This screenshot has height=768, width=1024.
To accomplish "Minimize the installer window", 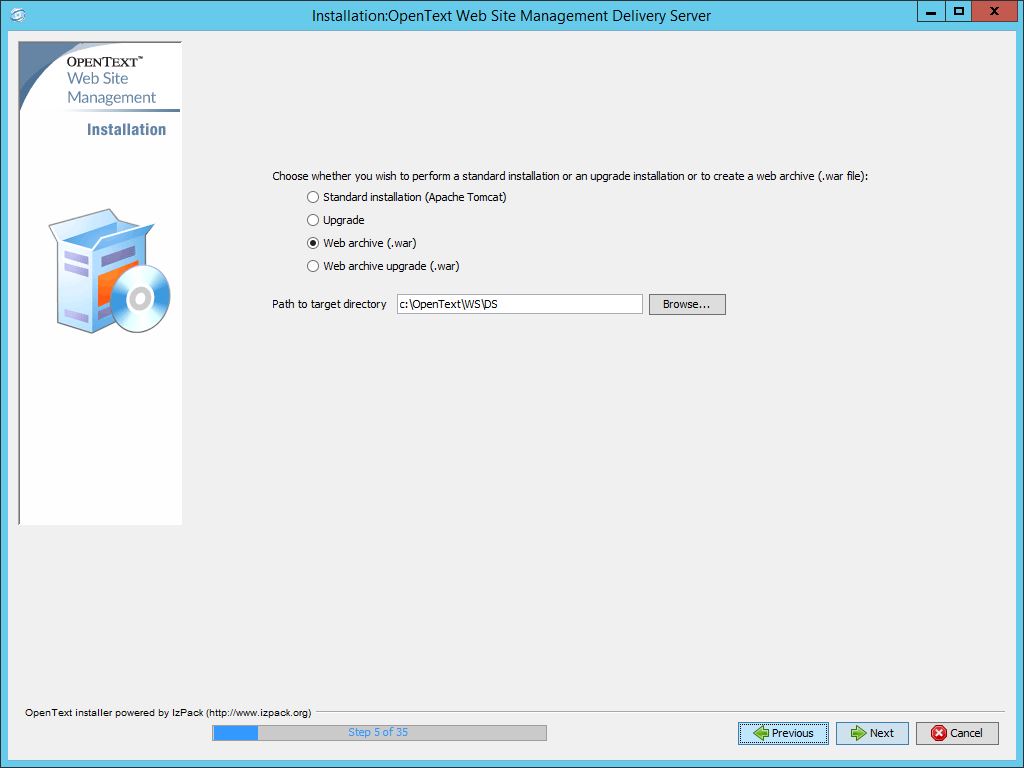I will click(x=931, y=12).
